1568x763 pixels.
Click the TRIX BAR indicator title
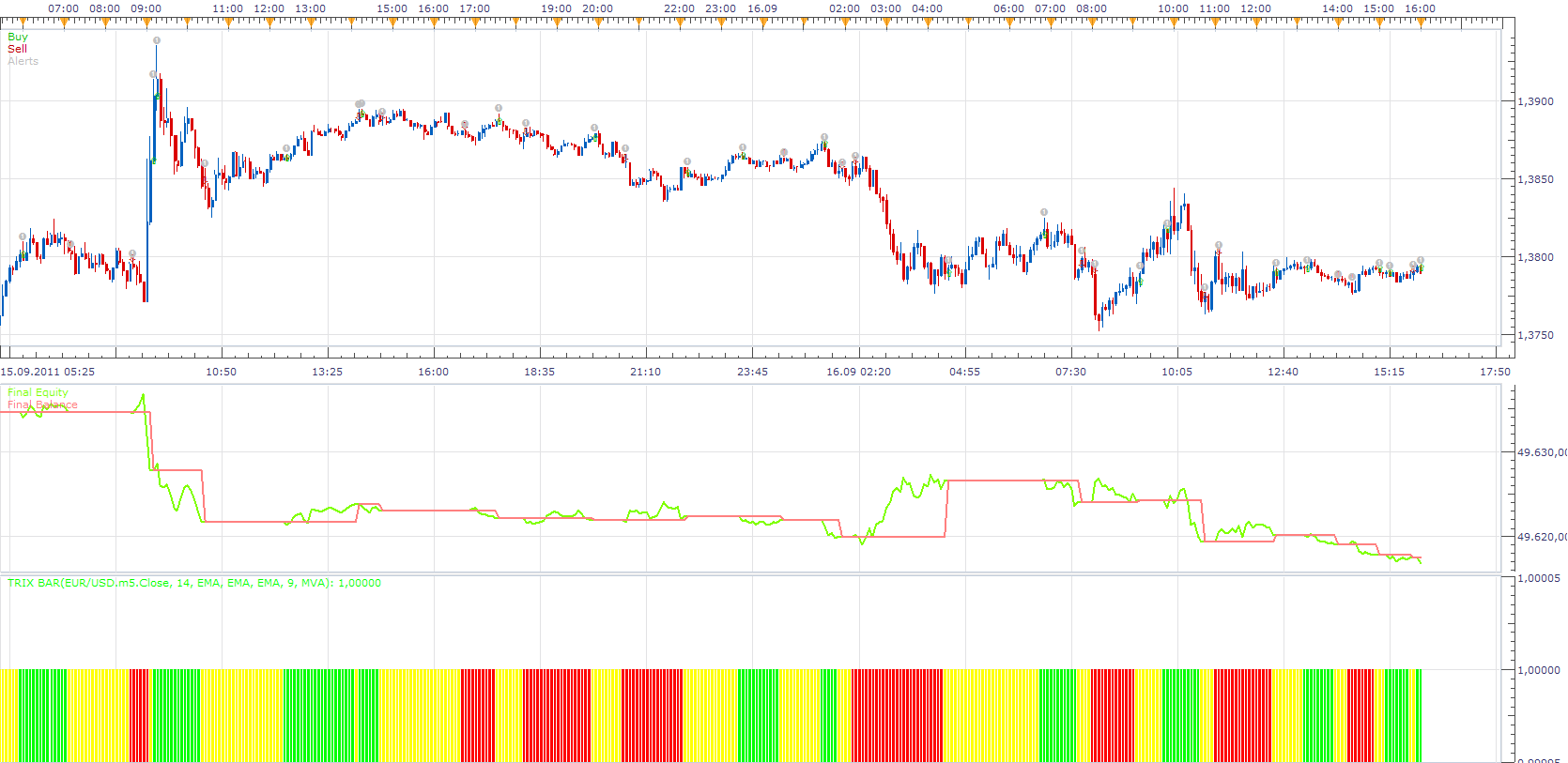click(194, 583)
